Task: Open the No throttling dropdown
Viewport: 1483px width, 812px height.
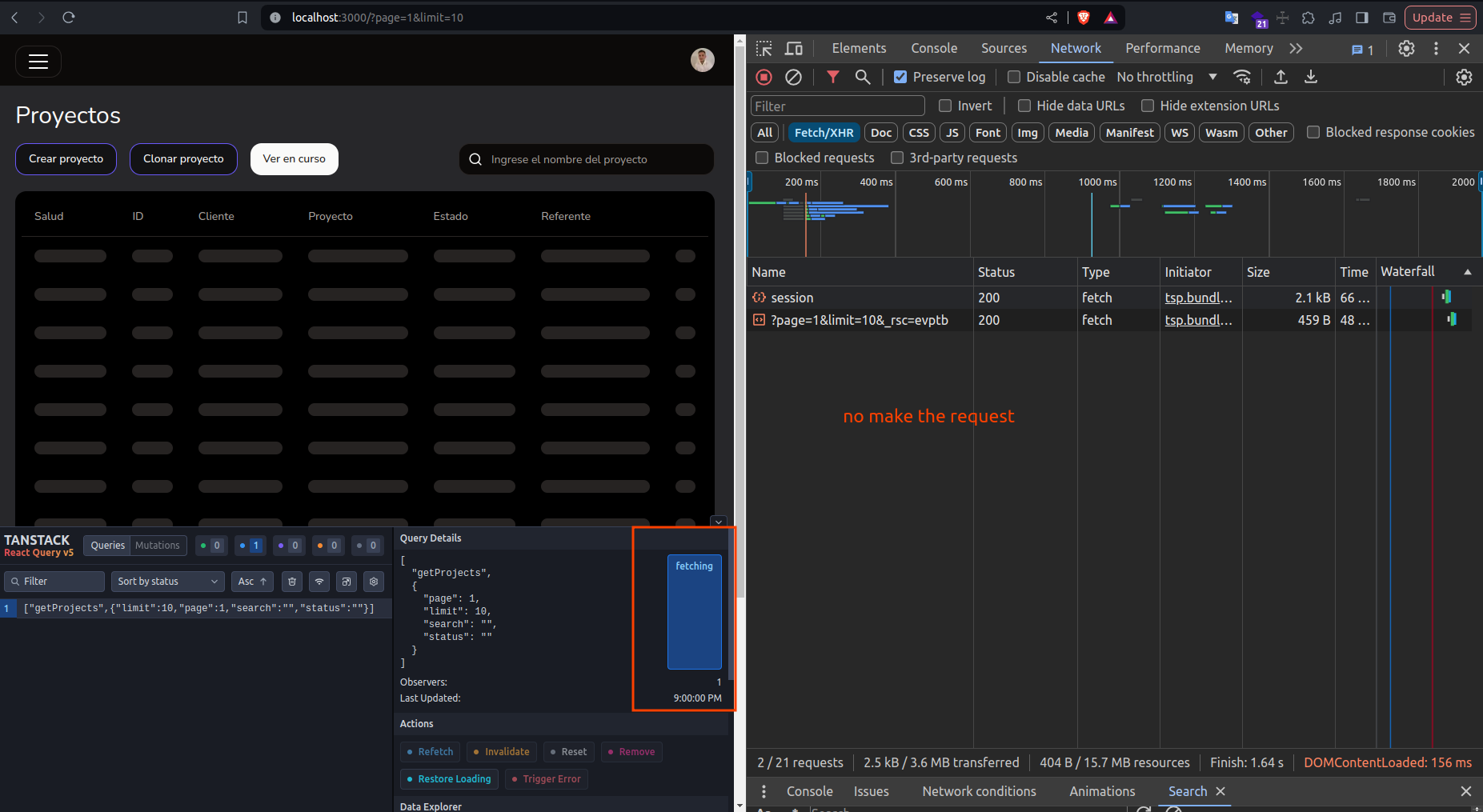Action: coord(1167,77)
